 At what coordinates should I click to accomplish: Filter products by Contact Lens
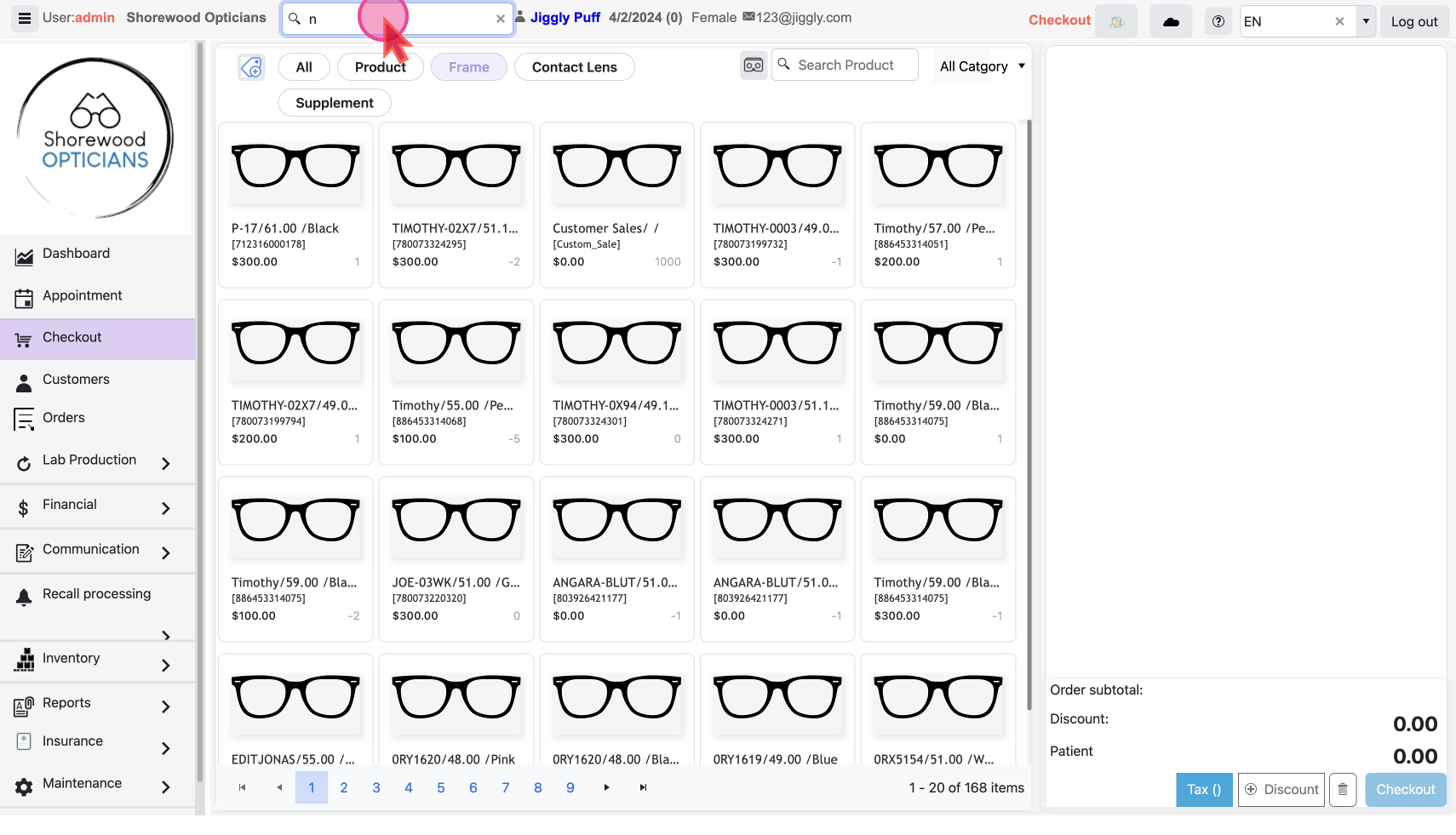574,67
